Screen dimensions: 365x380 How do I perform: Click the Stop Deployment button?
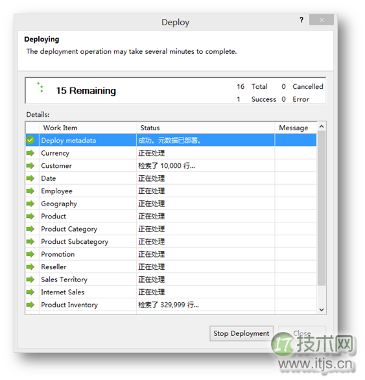[x=241, y=333]
